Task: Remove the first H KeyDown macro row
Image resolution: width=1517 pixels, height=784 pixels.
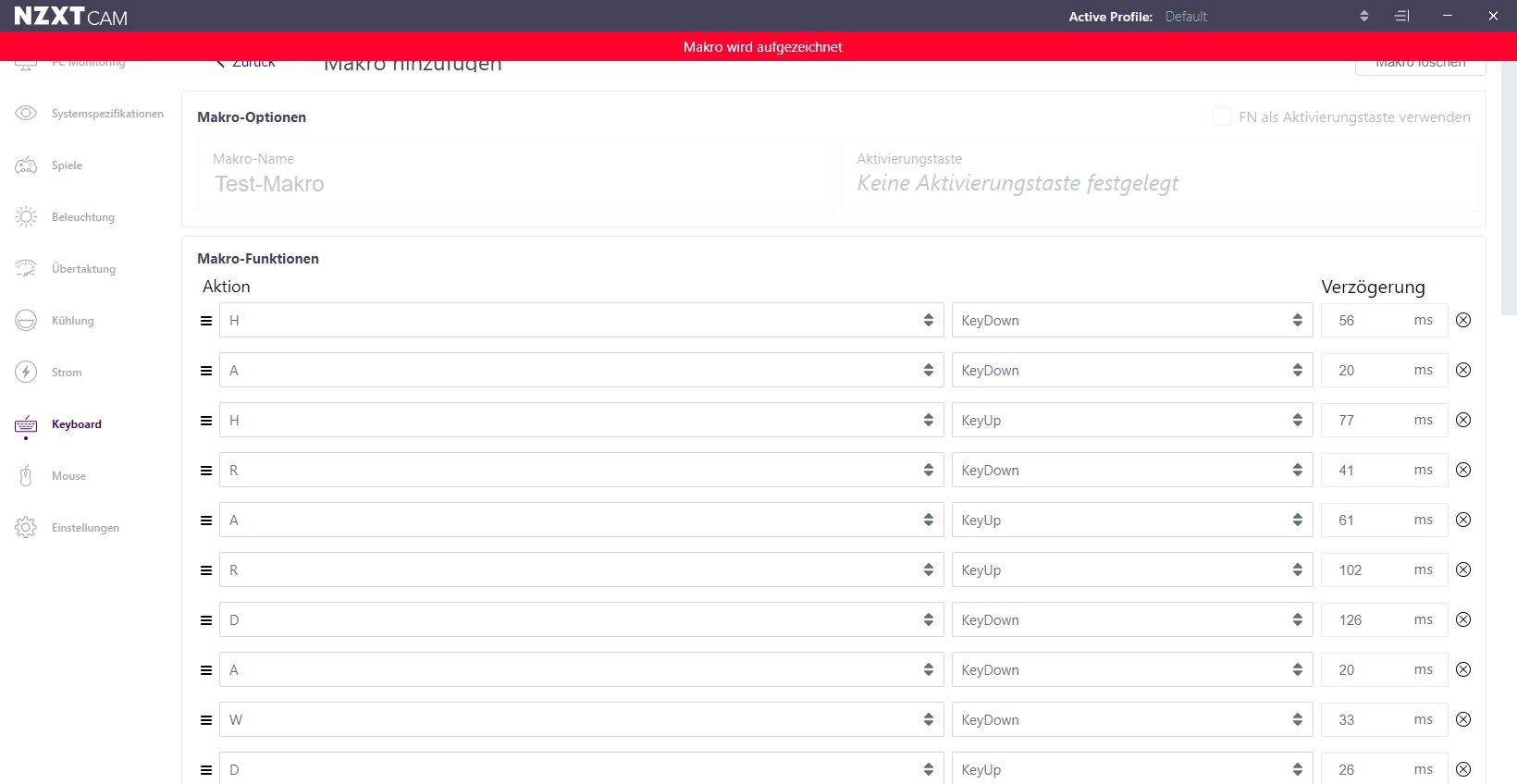Action: [x=1463, y=320]
